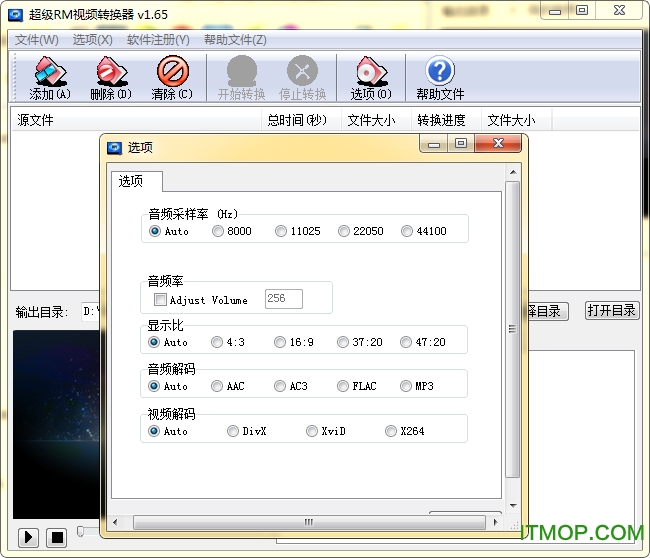Screen dimensions: 650x558
Task: Click the 开始转换 start conversion icon
Action: (242, 78)
